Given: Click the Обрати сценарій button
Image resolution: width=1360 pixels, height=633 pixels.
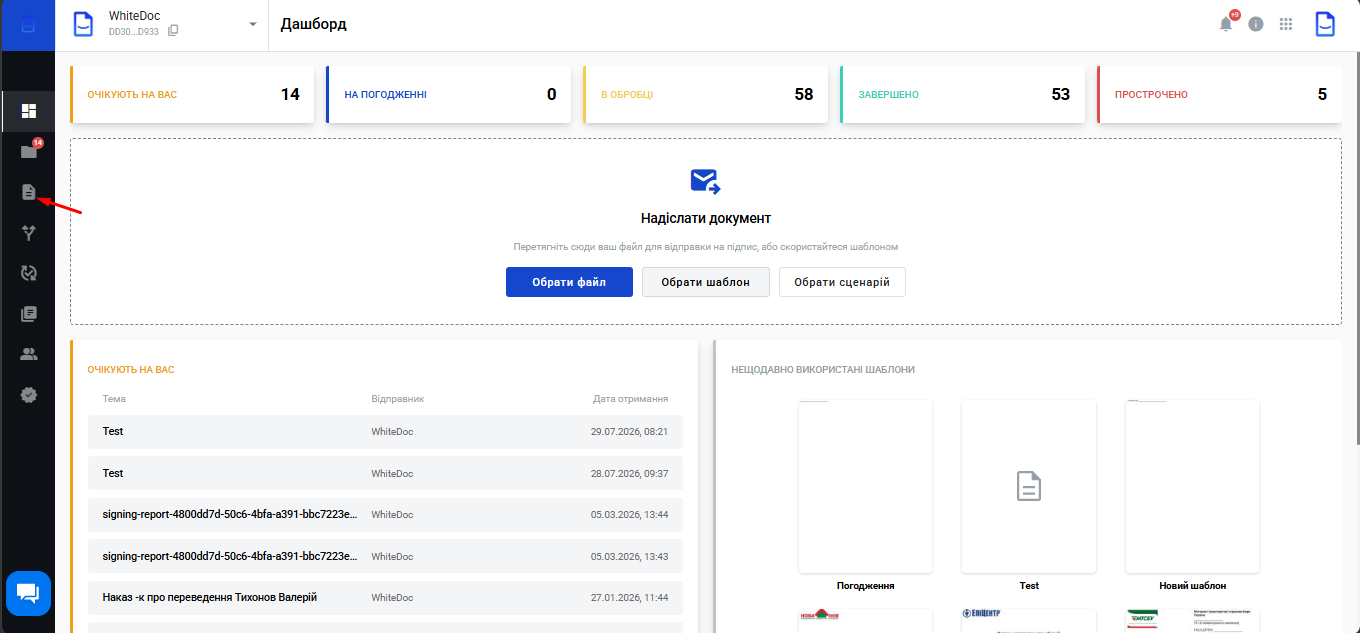Looking at the screenshot, I should point(842,282).
